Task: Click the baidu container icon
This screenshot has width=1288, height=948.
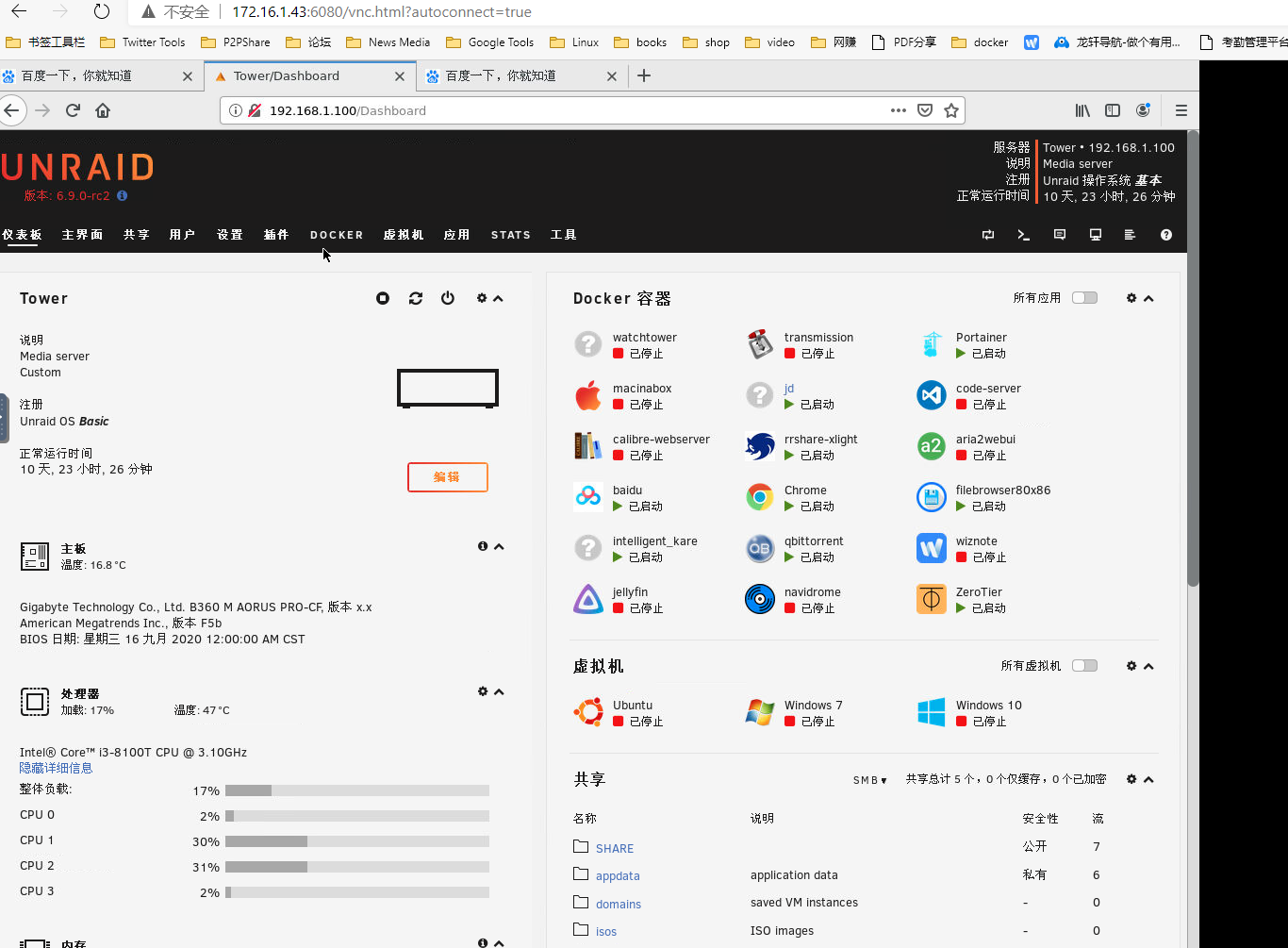Action: pos(588,497)
